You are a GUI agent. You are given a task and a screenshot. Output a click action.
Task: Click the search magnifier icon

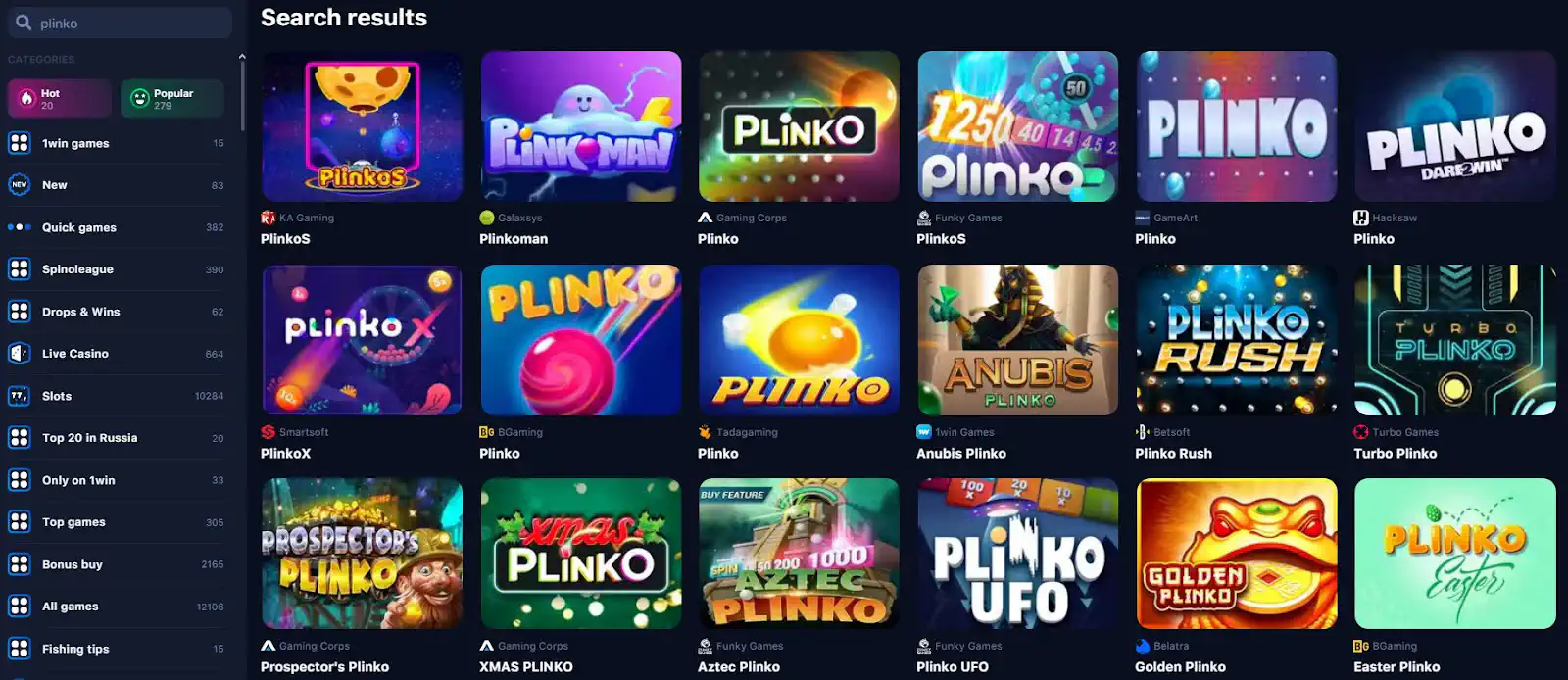(24, 22)
